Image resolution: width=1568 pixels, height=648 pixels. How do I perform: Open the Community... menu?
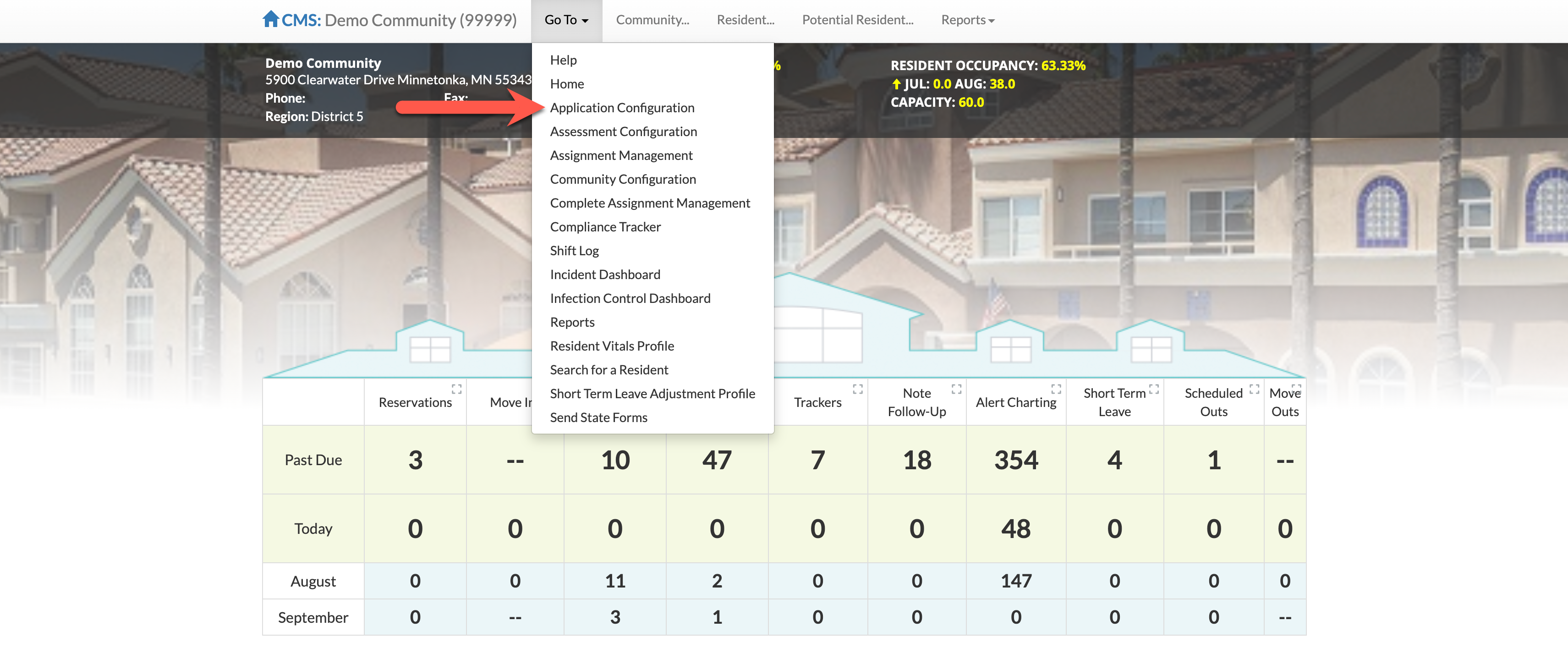pyautogui.click(x=652, y=20)
